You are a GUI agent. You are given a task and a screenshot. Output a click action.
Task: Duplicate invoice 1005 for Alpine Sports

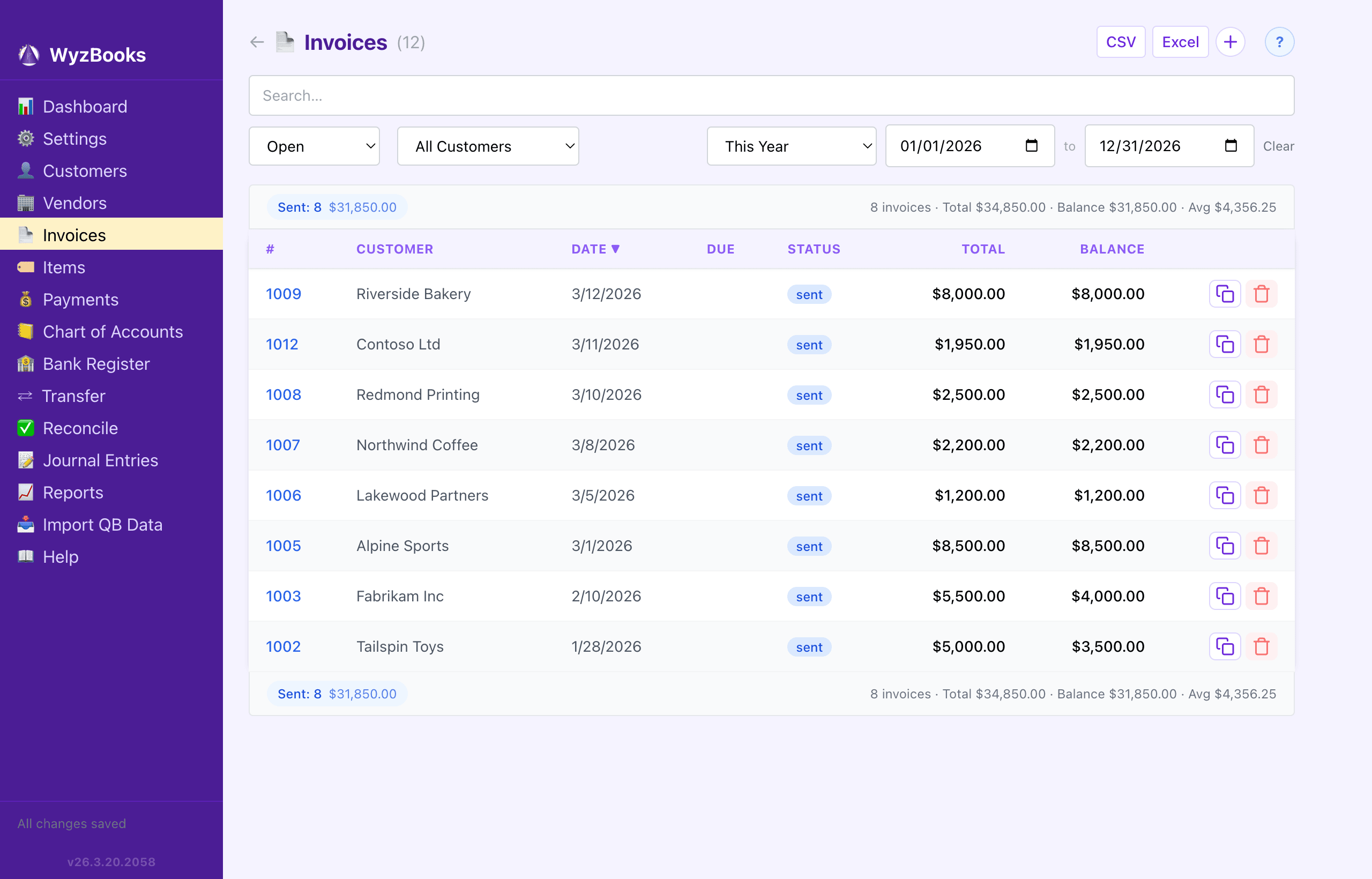(x=1225, y=546)
